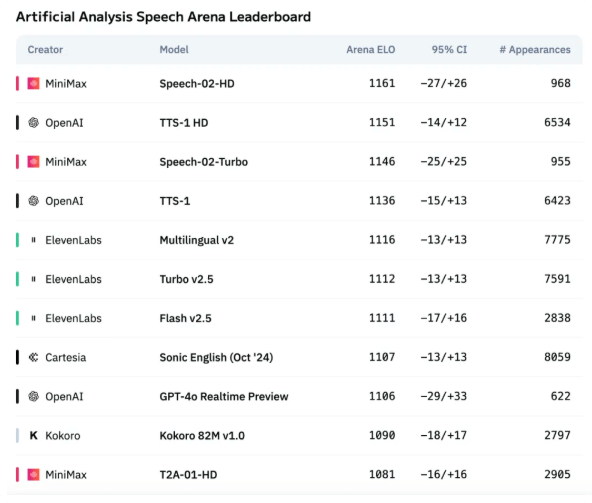Sort by the Creator column header

(x=45, y=50)
